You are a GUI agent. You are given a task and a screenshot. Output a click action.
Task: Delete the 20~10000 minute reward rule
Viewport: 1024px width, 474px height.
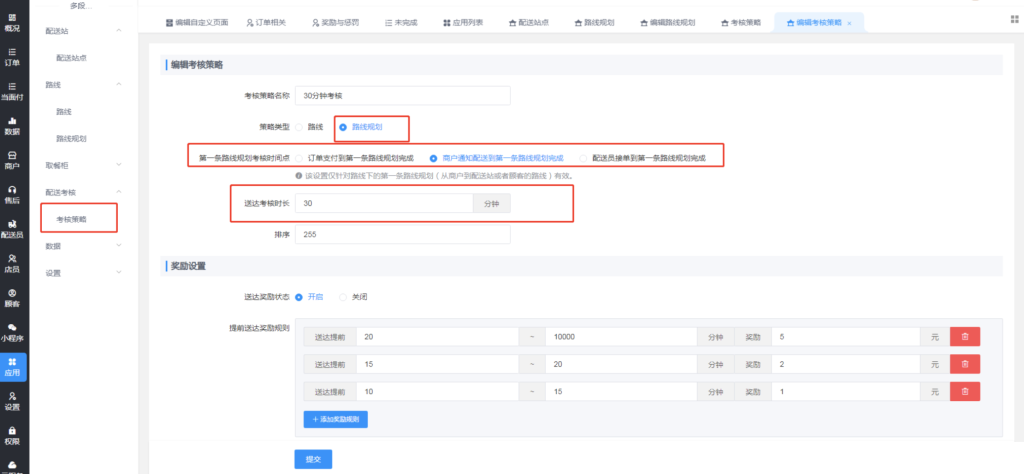pos(965,338)
